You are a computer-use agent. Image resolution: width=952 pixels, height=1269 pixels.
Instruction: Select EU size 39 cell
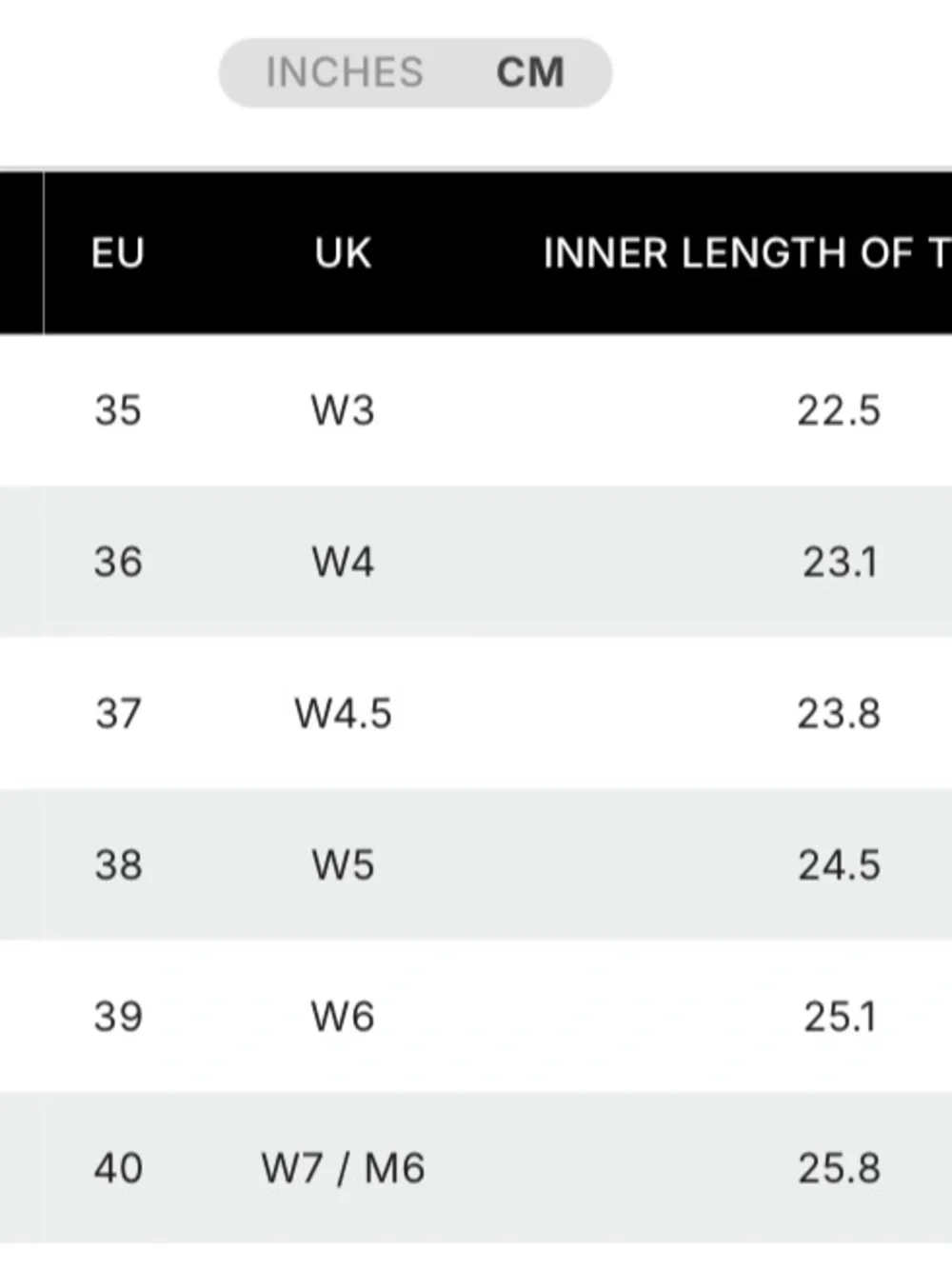tap(118, 1016)
